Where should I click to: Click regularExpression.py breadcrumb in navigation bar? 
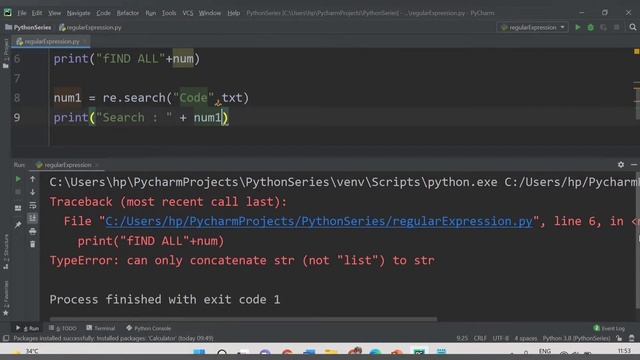[90, 27]
